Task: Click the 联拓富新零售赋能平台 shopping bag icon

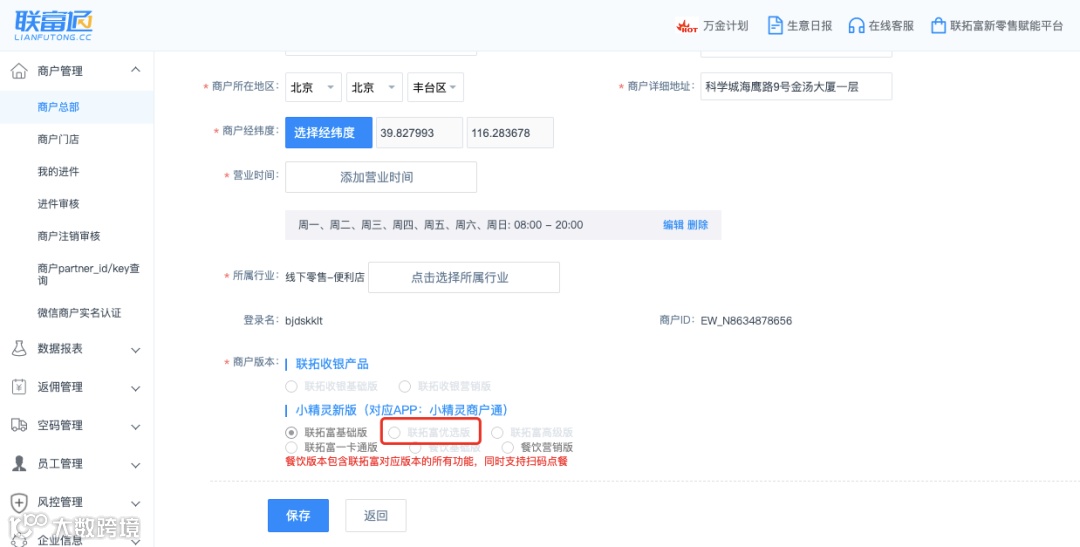Action: tap(937, 26)
